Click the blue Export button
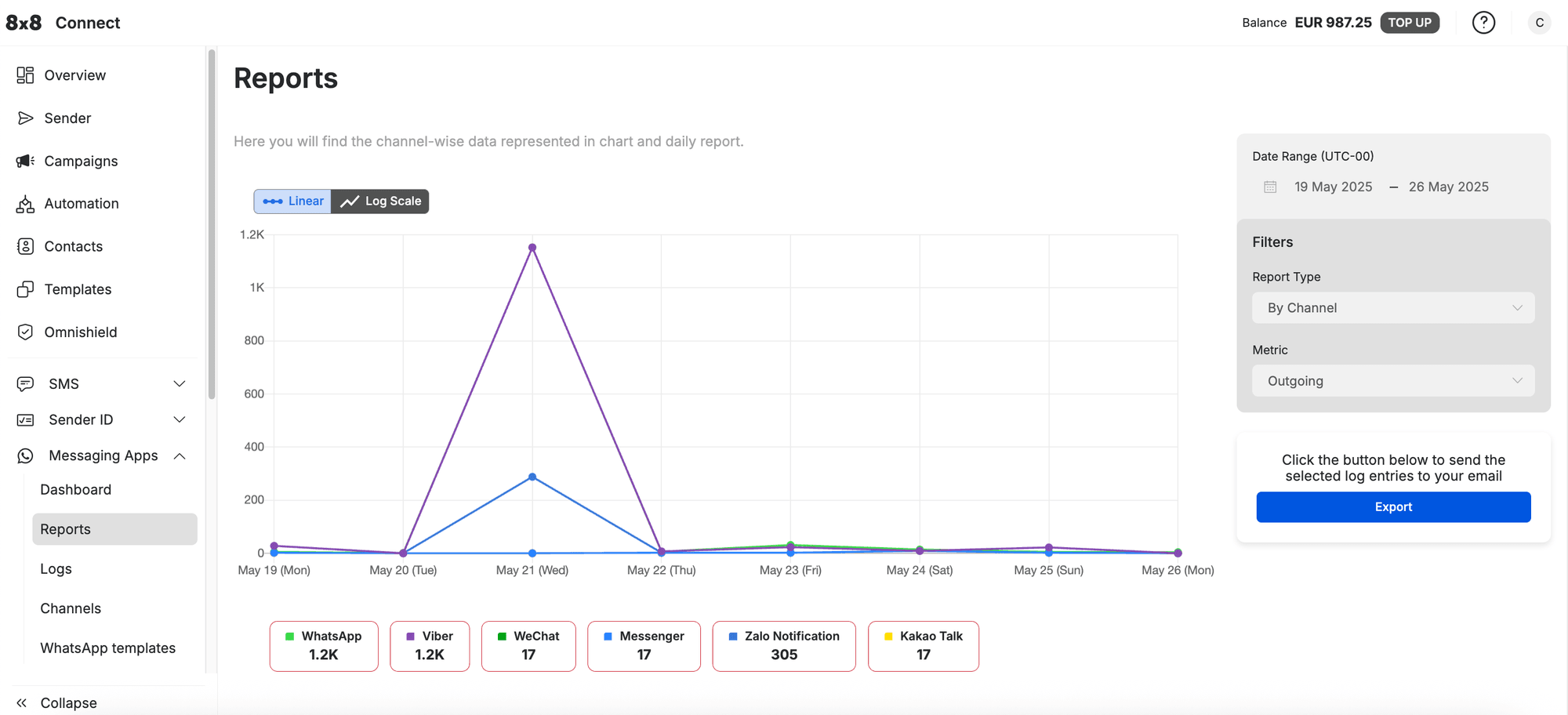1568x715 pixels. 1393,507
